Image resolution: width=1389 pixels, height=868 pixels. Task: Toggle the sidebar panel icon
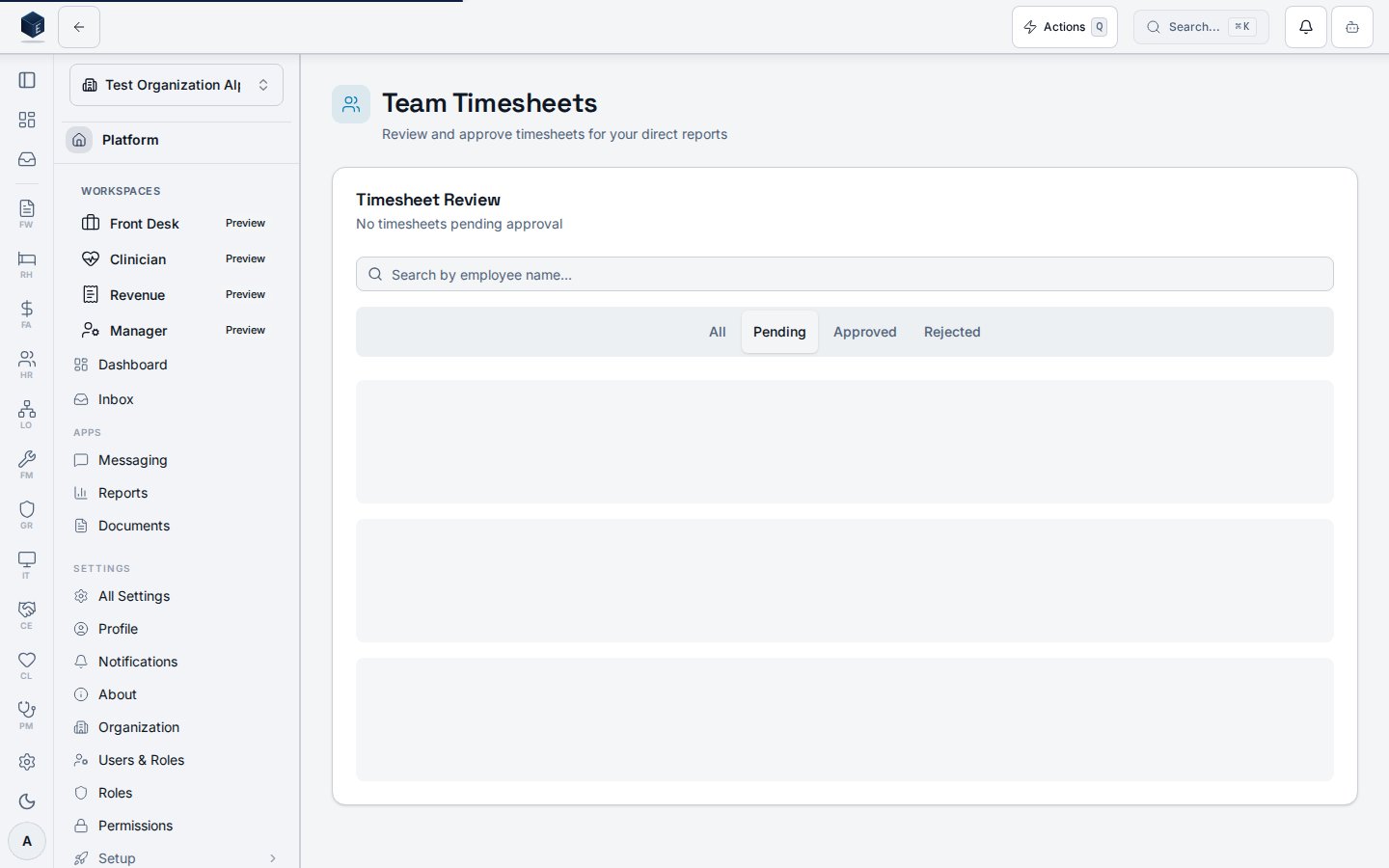(x=27, y=80)
